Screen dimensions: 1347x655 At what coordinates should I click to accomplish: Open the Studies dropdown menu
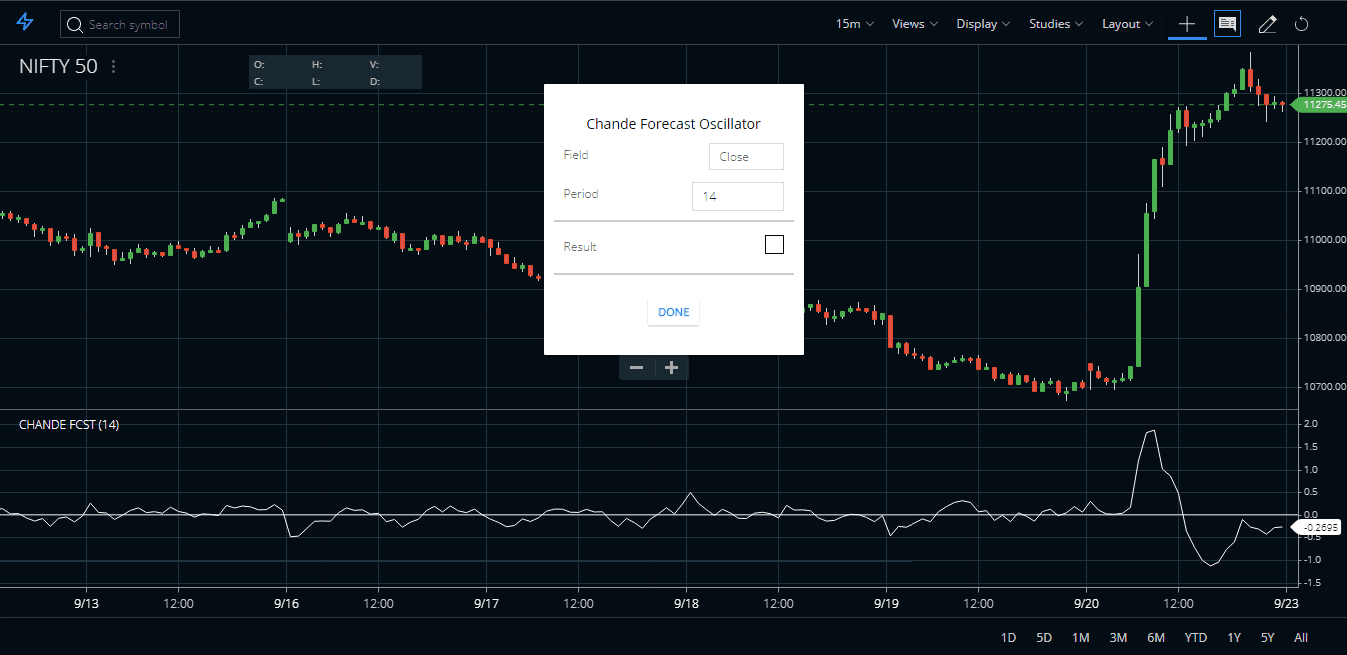point(1057,24)
